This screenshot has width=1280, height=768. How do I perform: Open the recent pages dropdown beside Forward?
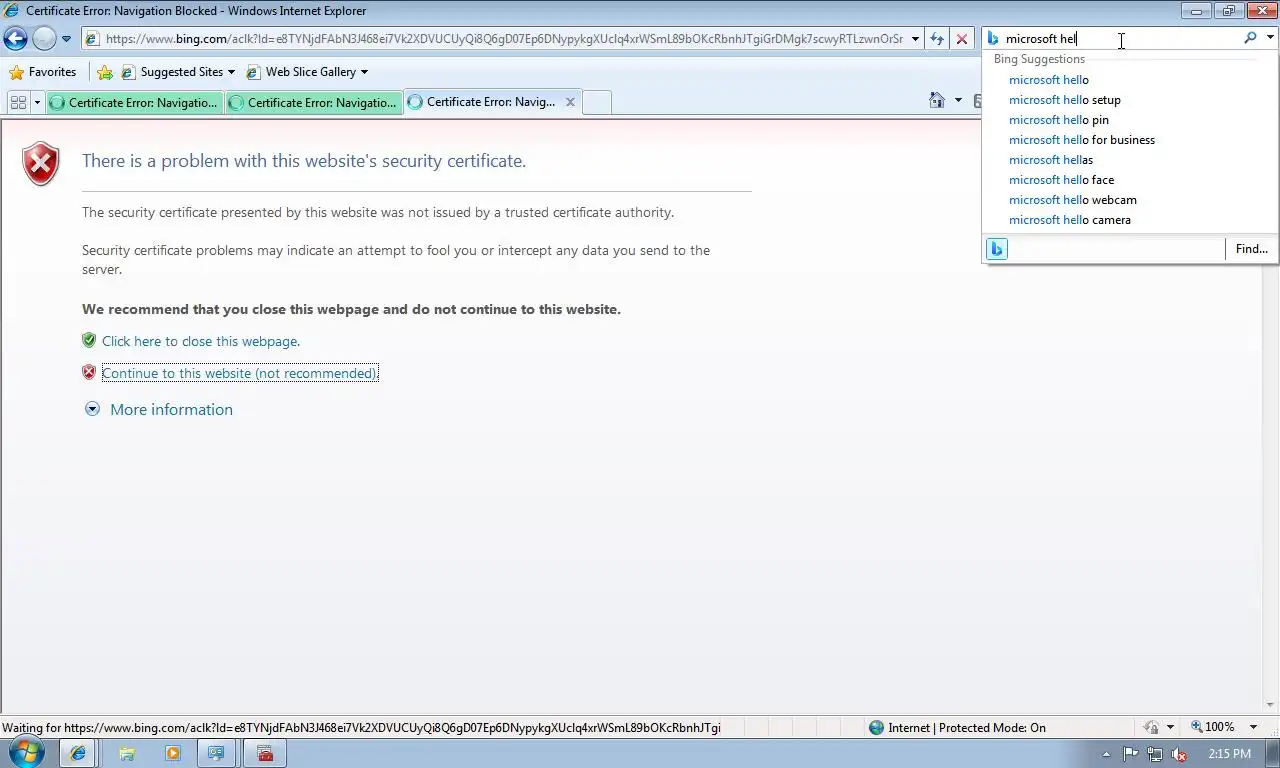[x=66, y=39]
